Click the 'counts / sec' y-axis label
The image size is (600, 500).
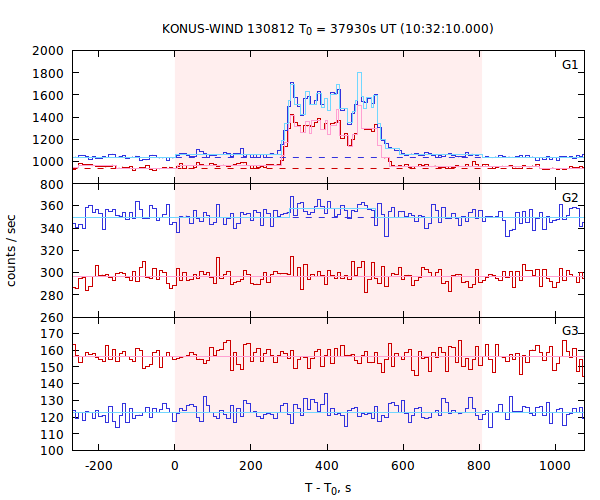(x=11, y=251)
